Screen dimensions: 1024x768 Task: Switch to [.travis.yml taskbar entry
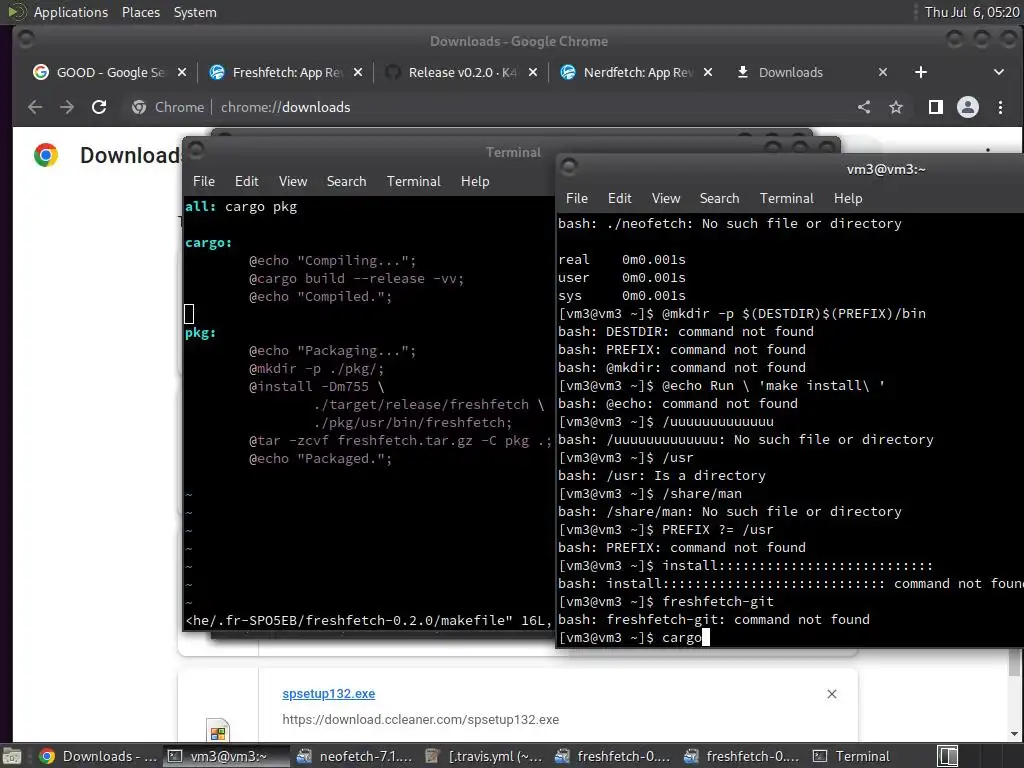(x=483, y=756)
